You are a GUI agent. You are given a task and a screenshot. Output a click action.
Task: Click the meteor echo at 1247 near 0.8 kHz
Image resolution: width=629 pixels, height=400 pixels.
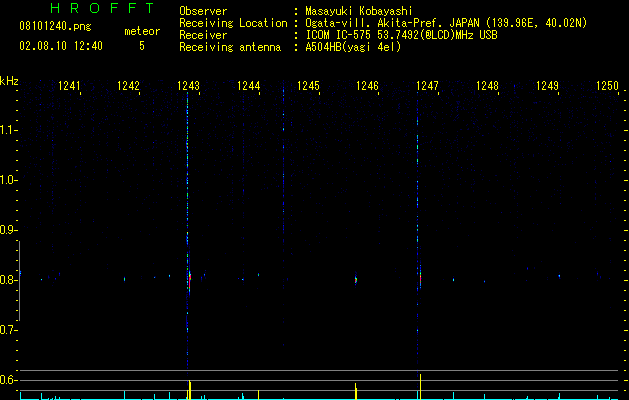420,278
